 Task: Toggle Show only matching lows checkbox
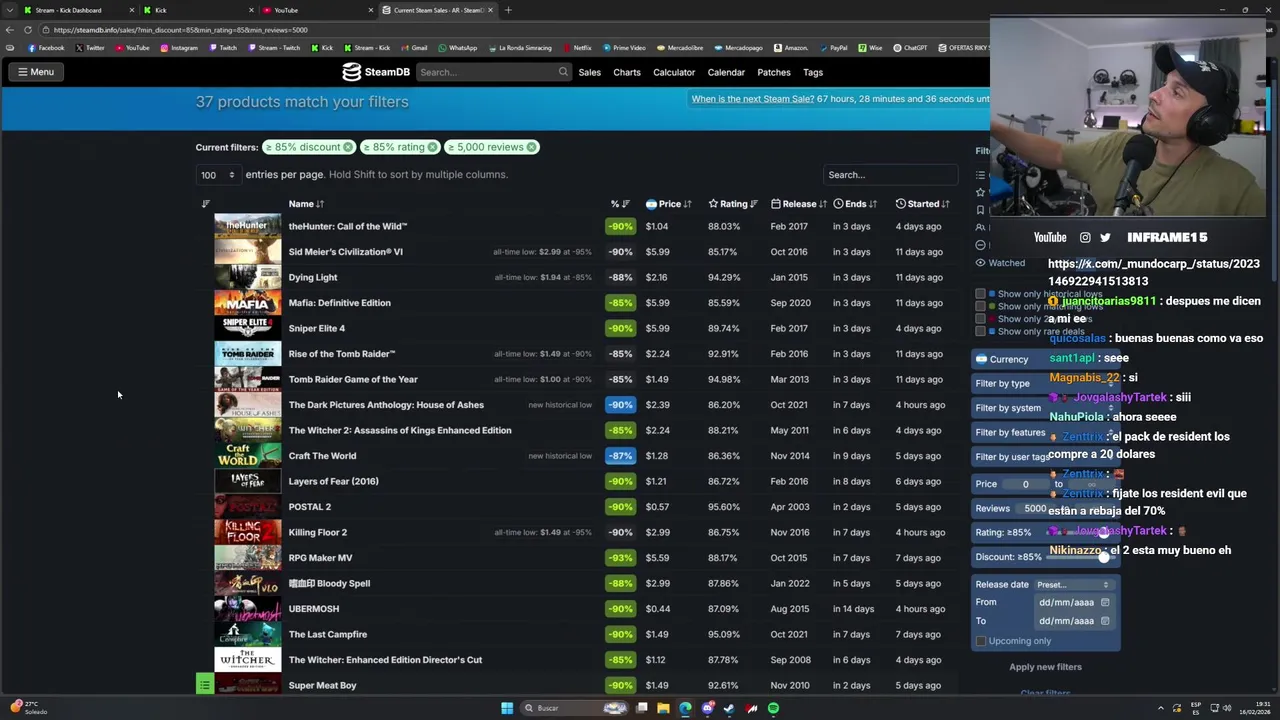pyautogui.click(x=980, y=306)
